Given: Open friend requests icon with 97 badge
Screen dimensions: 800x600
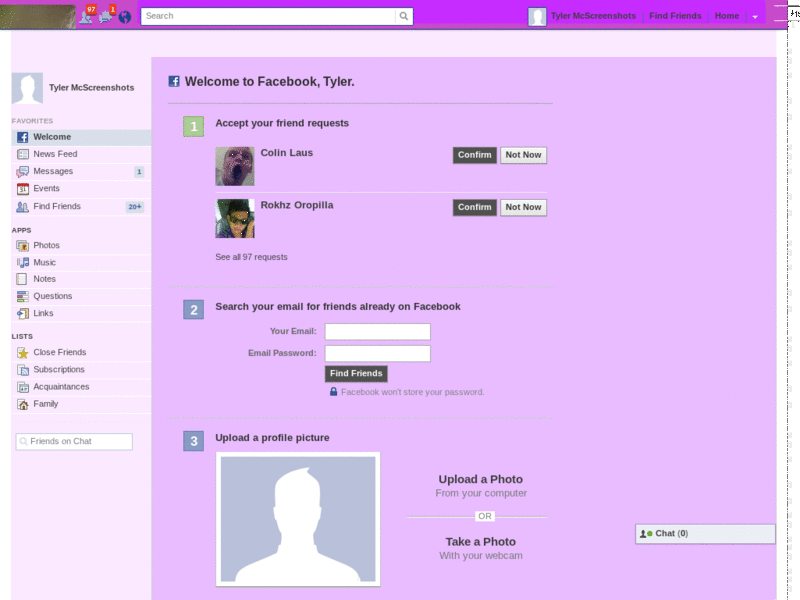Looking at the screenshot, I should (87, 15).
